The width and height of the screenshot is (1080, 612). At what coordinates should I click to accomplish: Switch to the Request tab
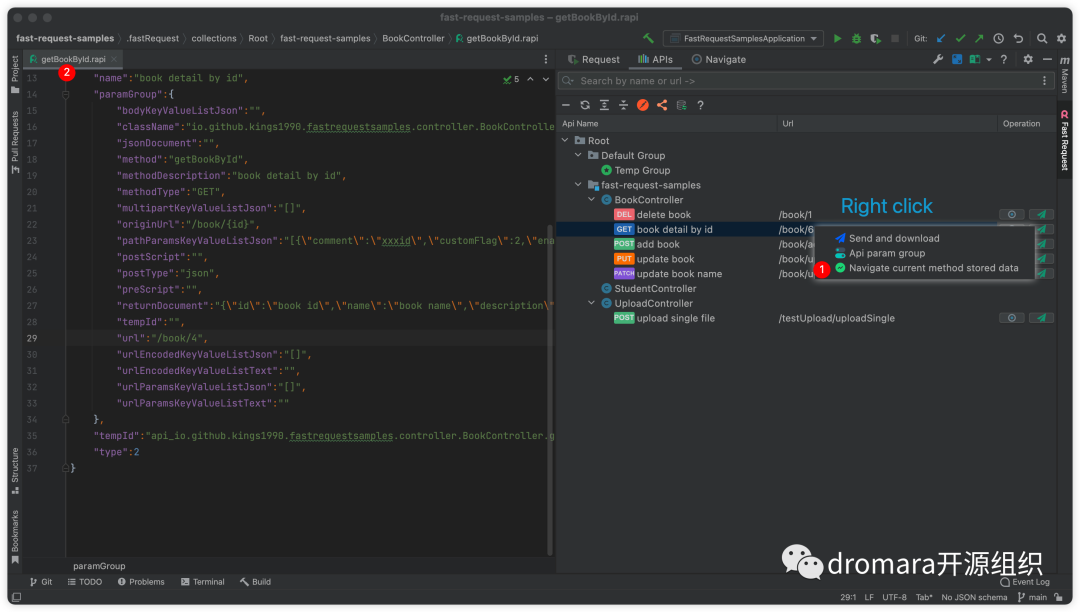click(593, 59)
